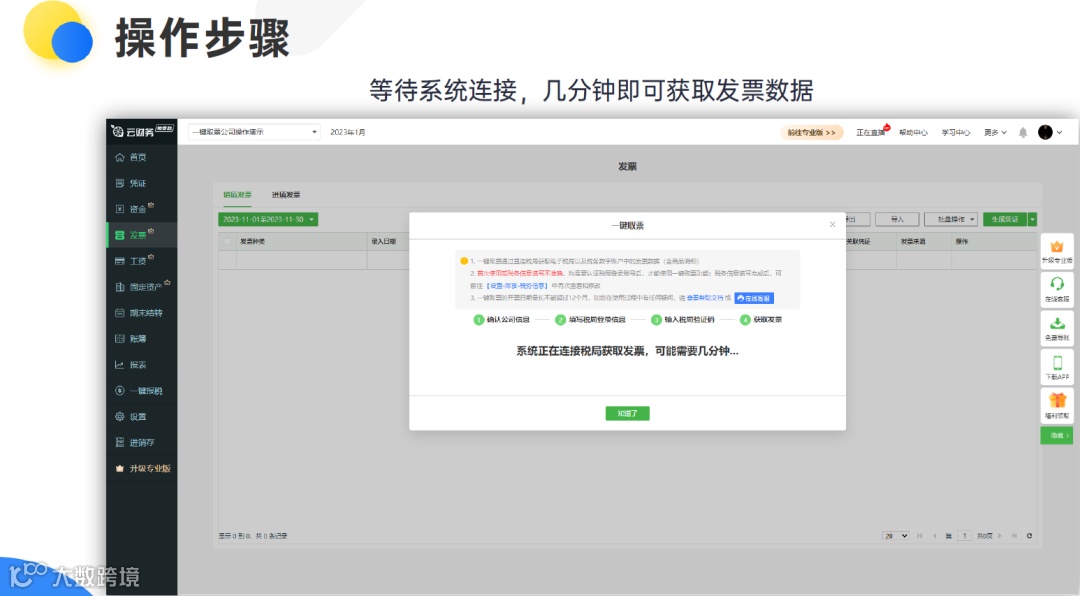Expand arrow next to 生成凭证

pyautogui.click(x=1032, y=219)
